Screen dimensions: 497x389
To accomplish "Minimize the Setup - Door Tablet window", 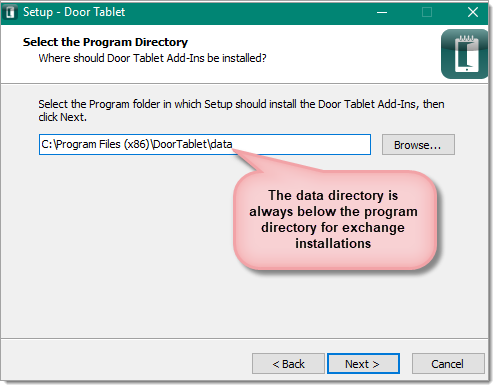I will point(382,12).
